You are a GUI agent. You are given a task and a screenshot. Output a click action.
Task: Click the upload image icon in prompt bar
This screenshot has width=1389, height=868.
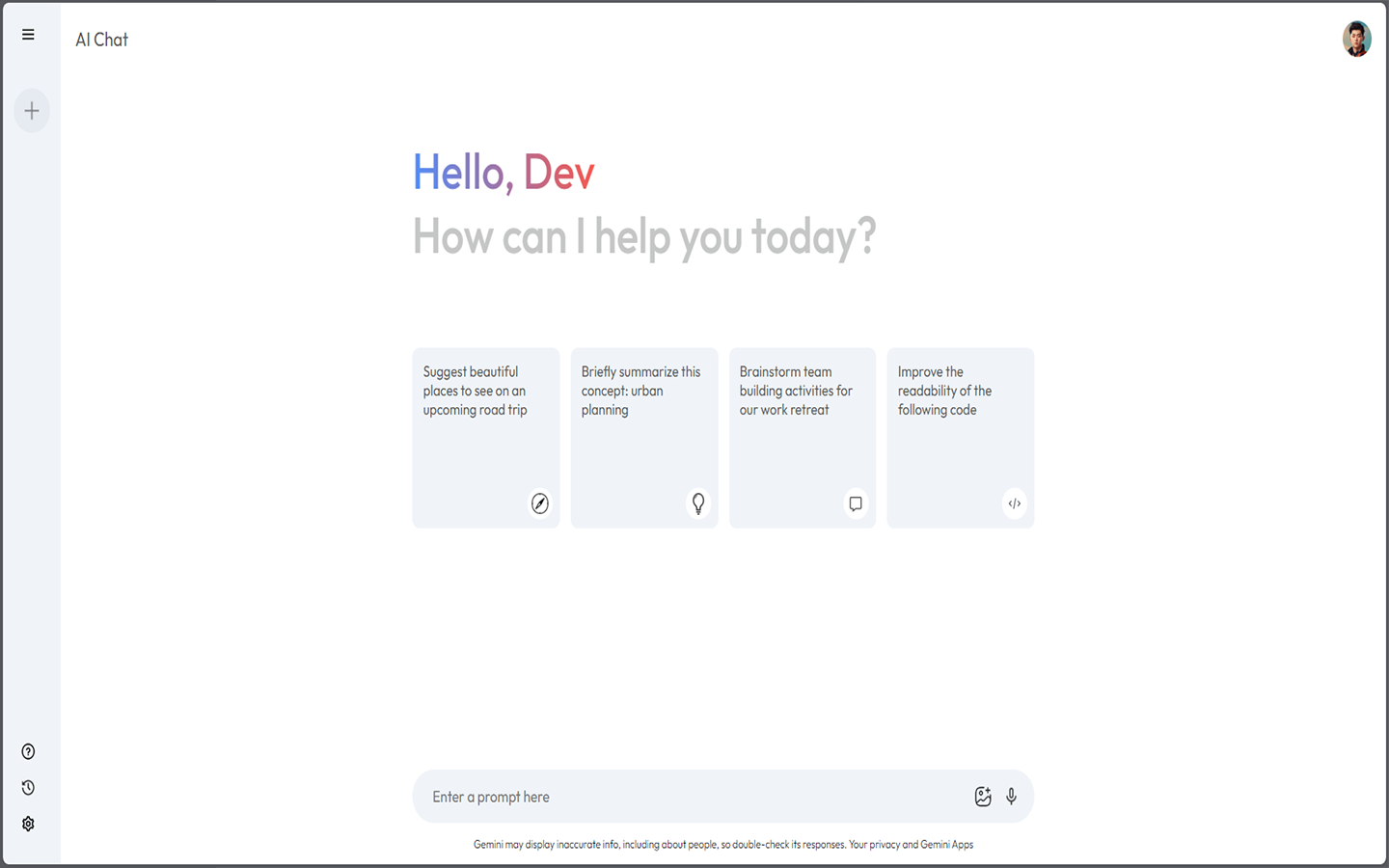982,797
